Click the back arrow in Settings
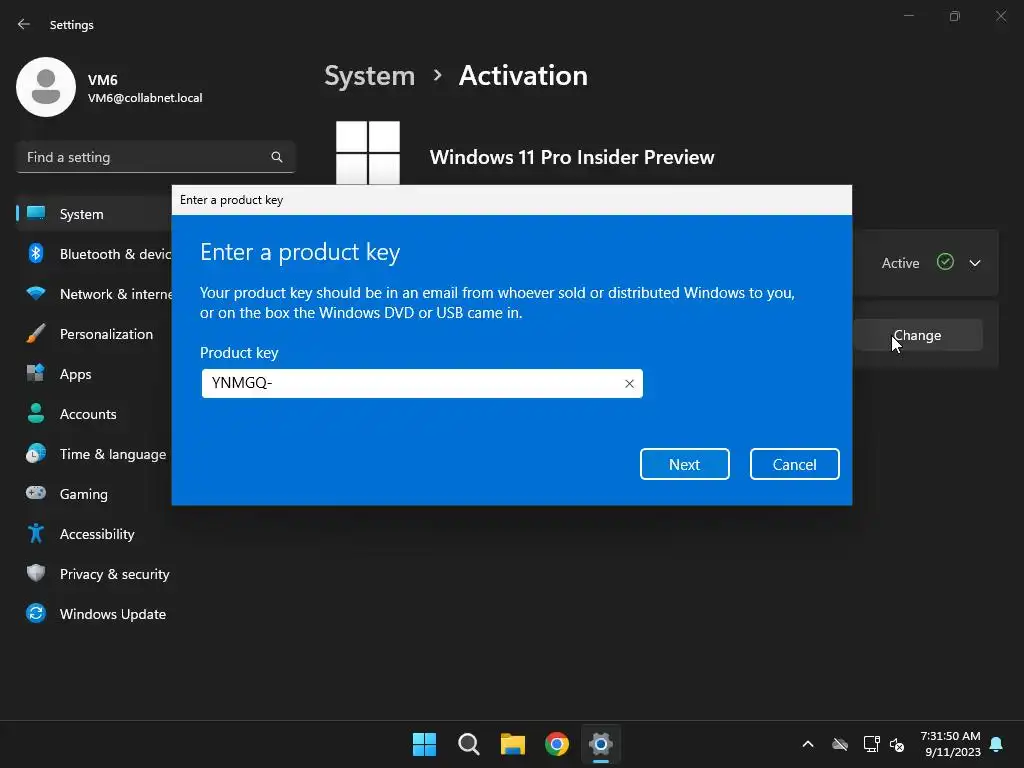 [24, 24]
